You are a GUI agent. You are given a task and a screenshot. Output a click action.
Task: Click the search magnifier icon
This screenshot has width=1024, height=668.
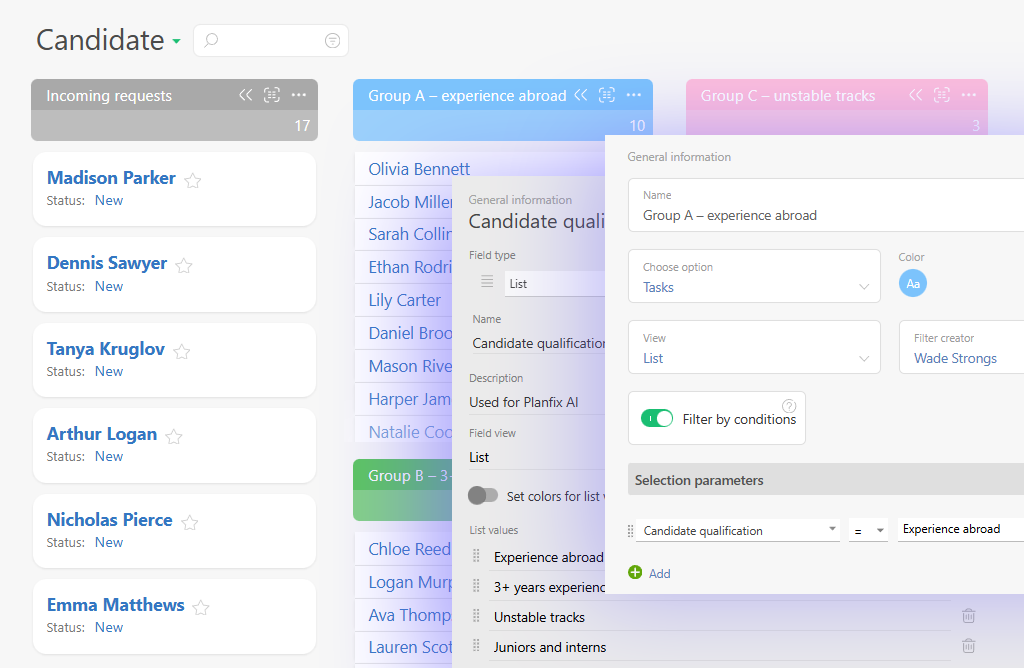click(x=209, y=40)
